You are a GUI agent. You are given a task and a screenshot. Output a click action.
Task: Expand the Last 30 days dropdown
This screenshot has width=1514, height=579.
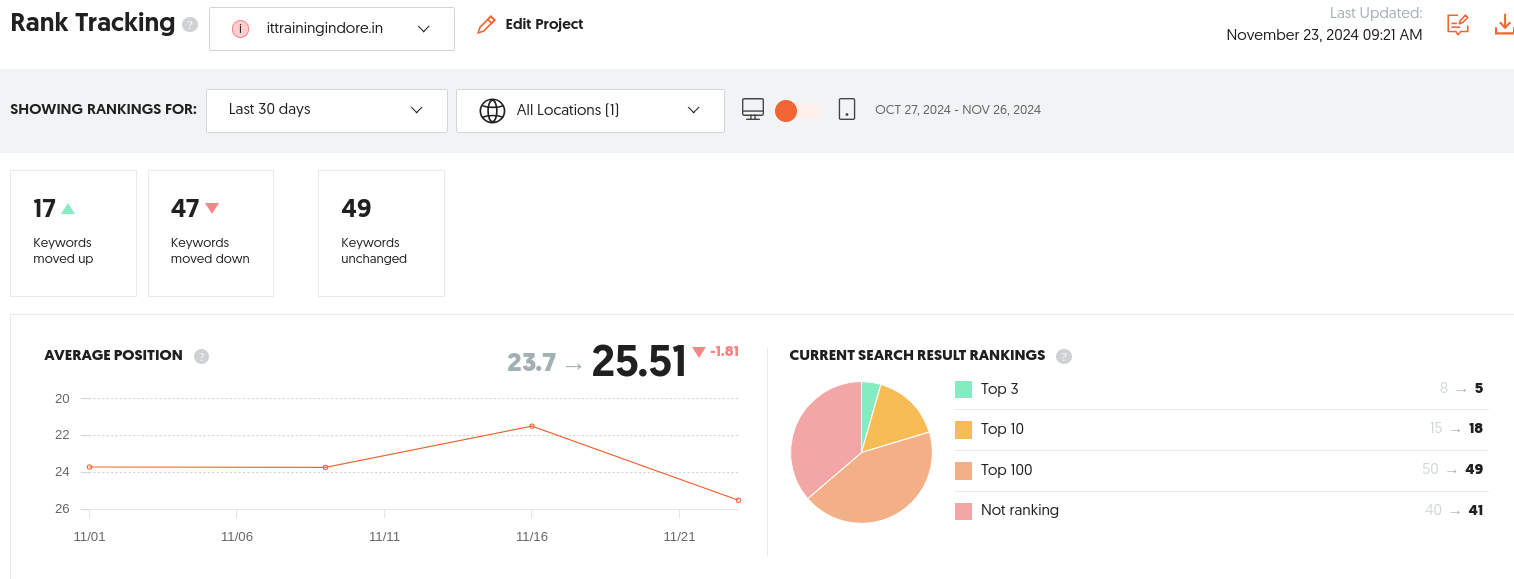pos(327,110)
